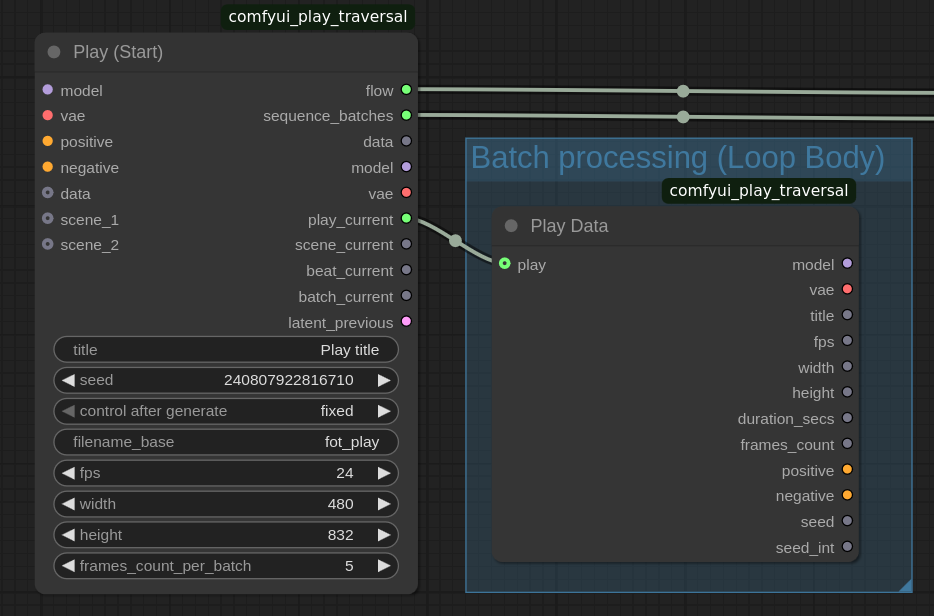Click the midpoint dot on the sequence_batches link
This screenshot has width=934, height=616.
pos(683,117)
